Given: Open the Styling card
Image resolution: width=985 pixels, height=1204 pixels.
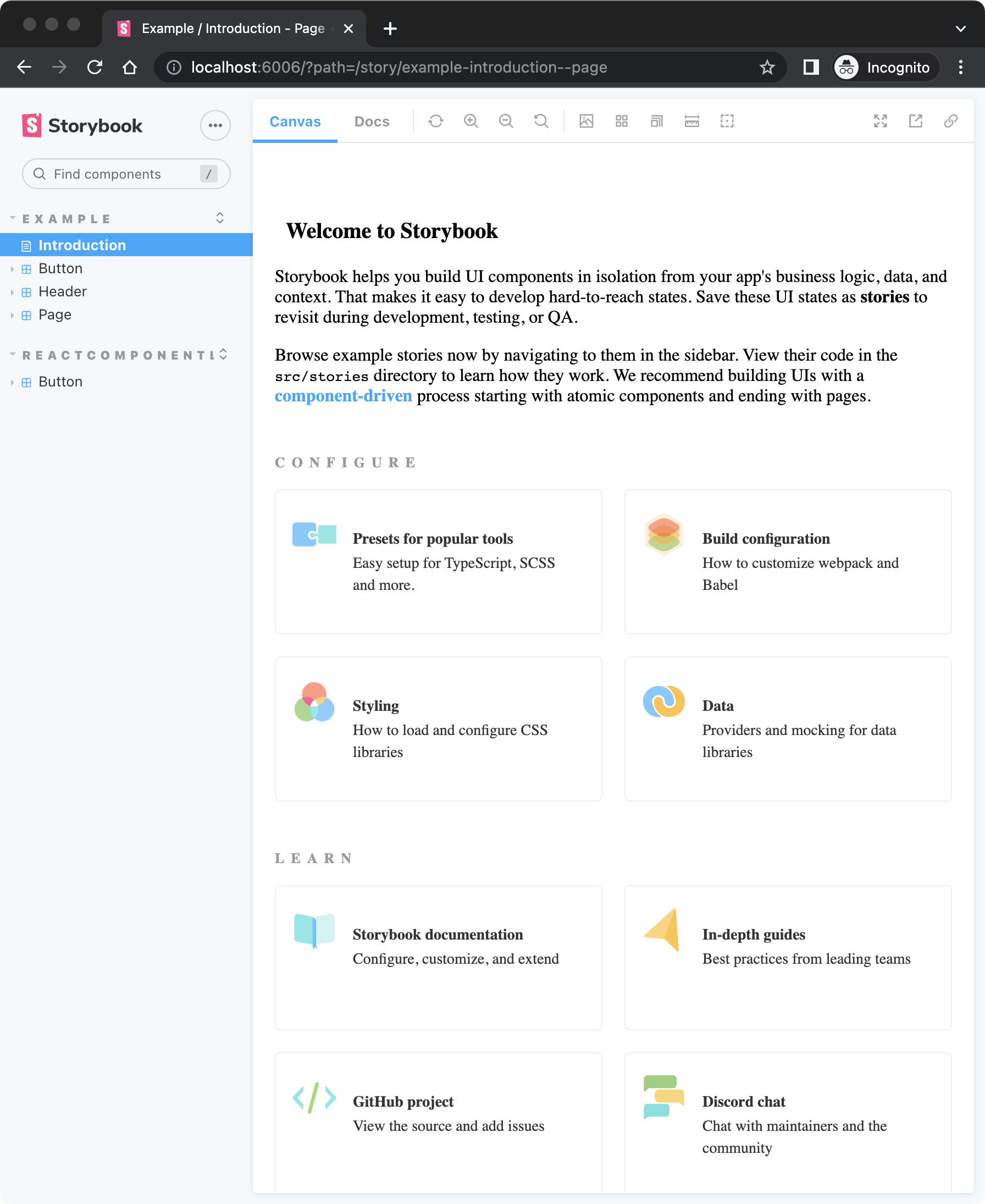Looking at the screenshot, I should pos(438,728).
